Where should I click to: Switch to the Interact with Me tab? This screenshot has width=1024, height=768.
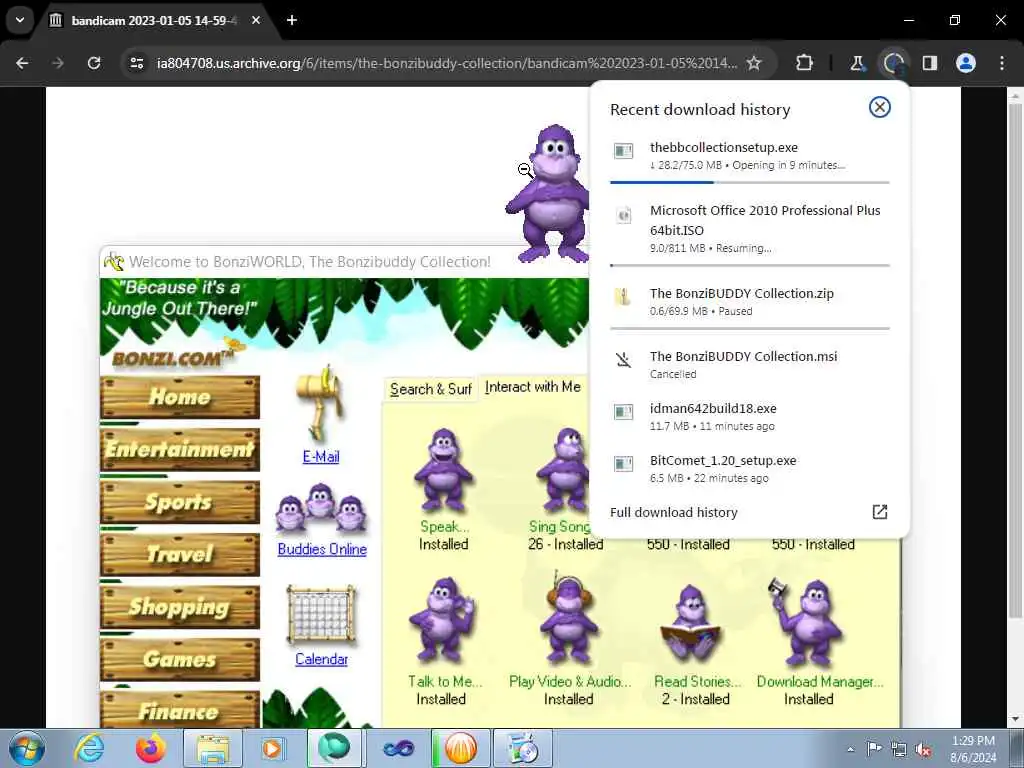click(x=533, y=387)
